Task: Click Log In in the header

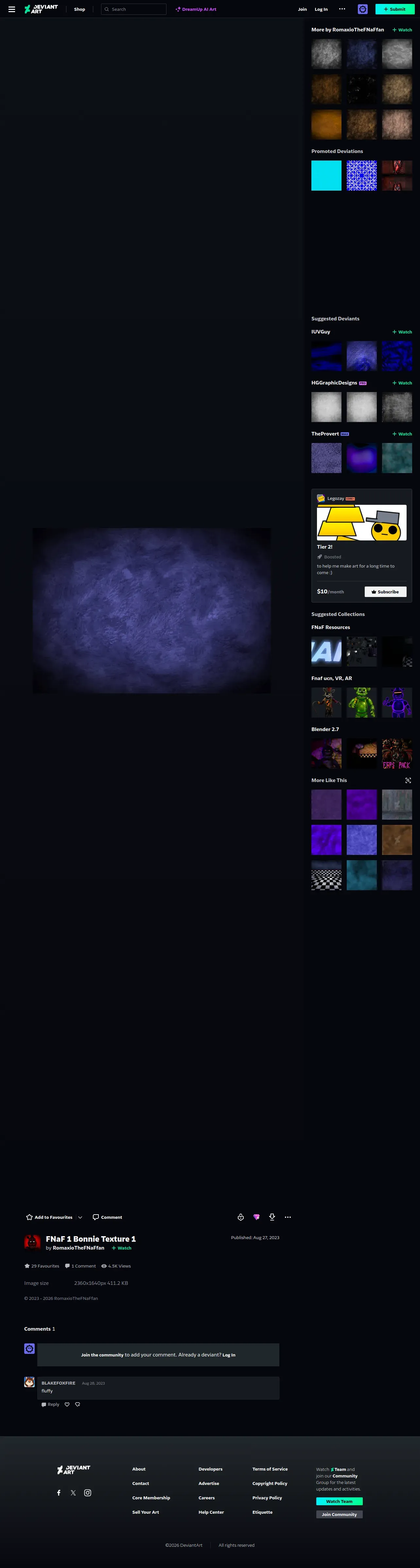Action: (322, 9)
